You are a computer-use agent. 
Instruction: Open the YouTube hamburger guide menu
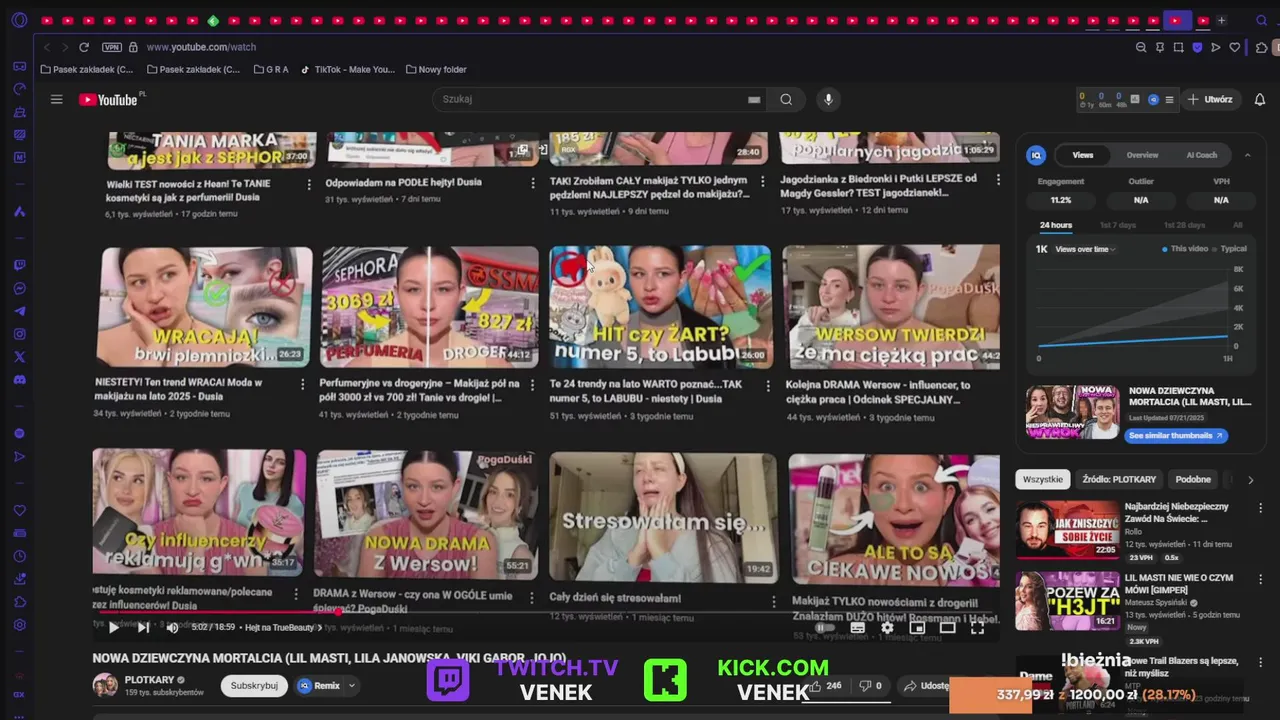tap(57, 99)
